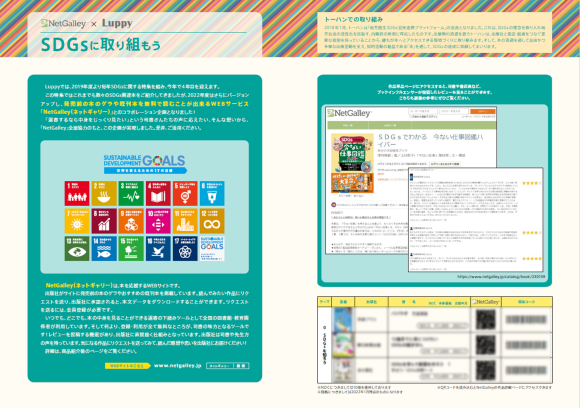This screenshot has height=408, width=580.
Task: Click the QR code in the first table row
Action: tap(485, 320)
